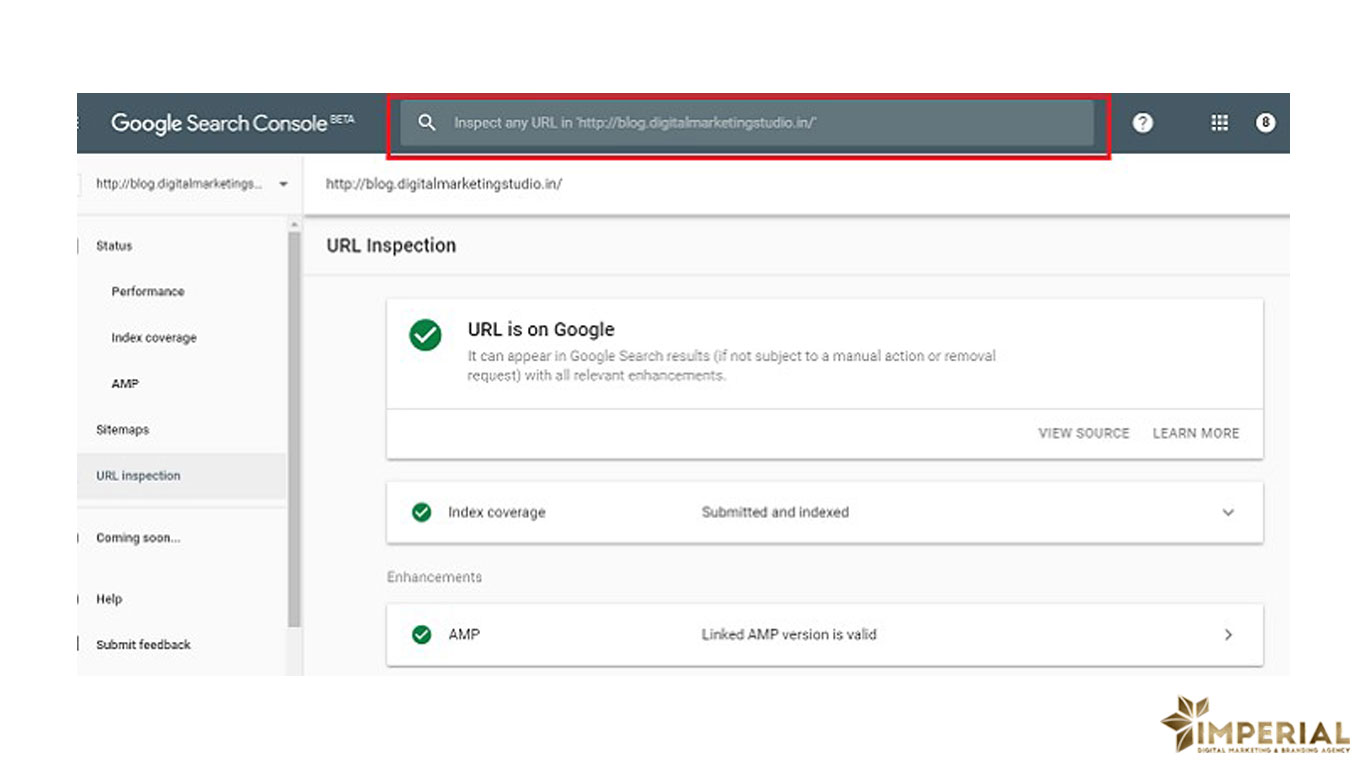This screenshot has width=1366, height=768.
Task: Click the VIEW SOURCE button
Action: (1083, 433)
